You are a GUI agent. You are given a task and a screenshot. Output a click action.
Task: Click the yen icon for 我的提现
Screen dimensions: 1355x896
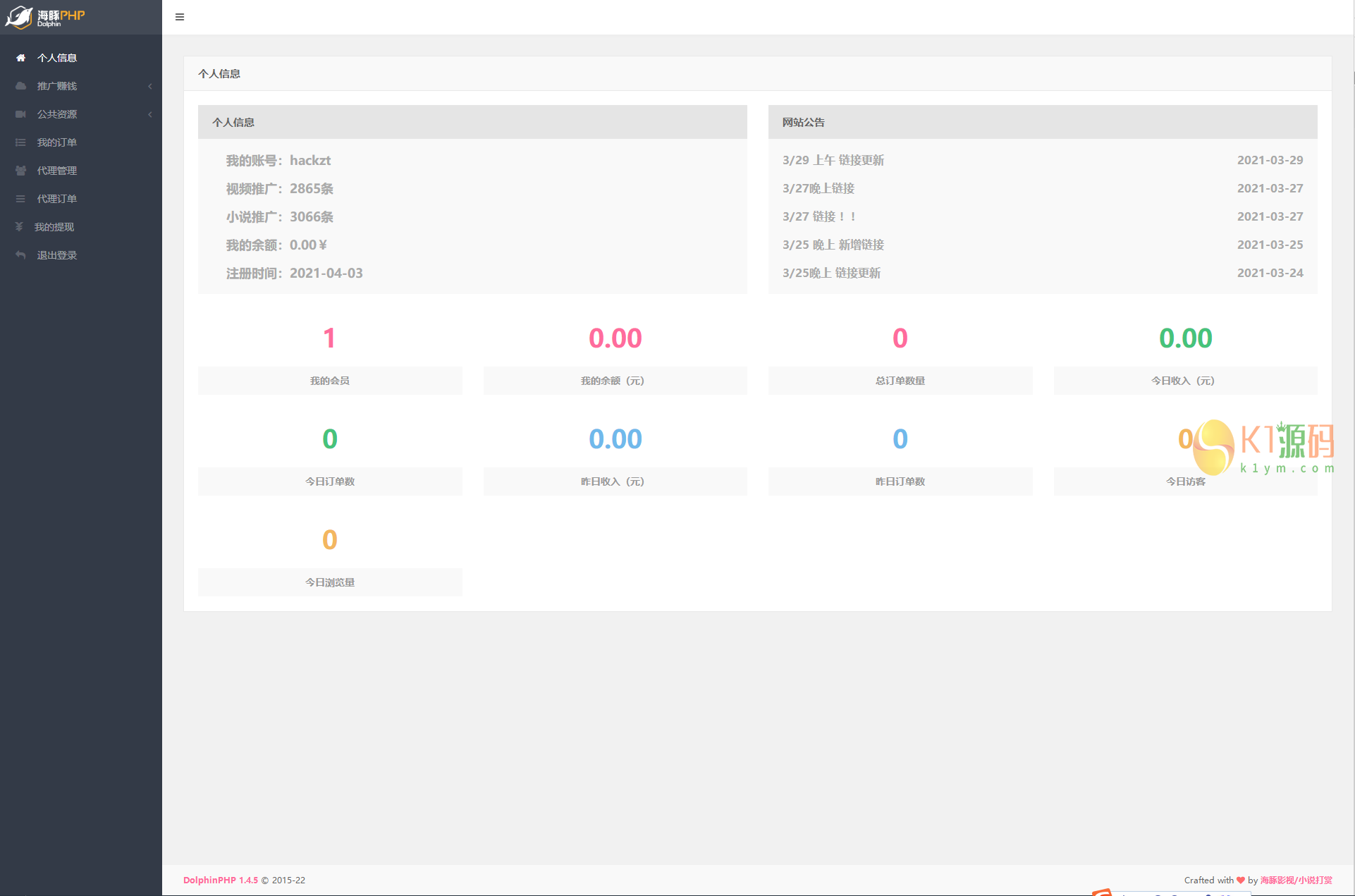(x=19, y=227)
